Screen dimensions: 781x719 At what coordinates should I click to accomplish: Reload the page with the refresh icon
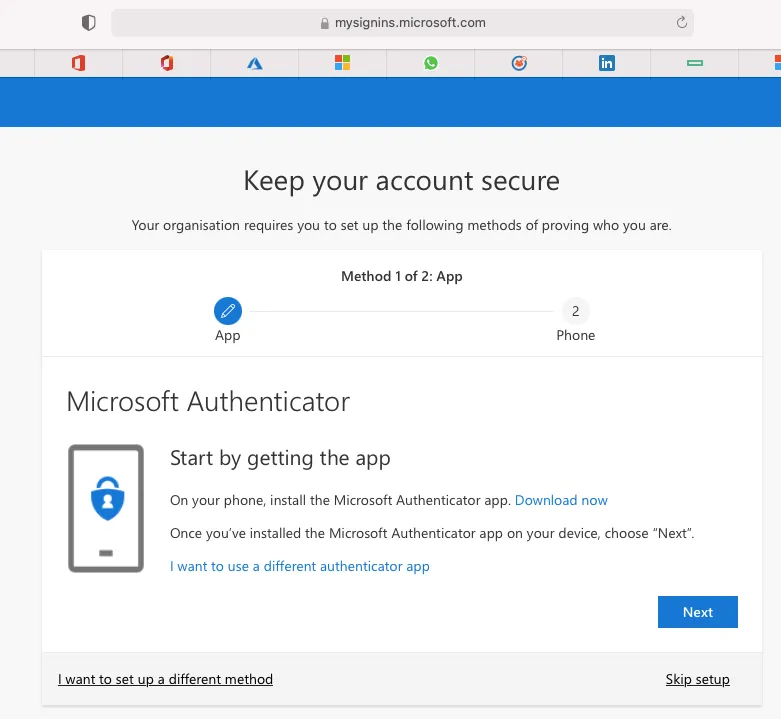pyautogui.click(x=681, y=22)
